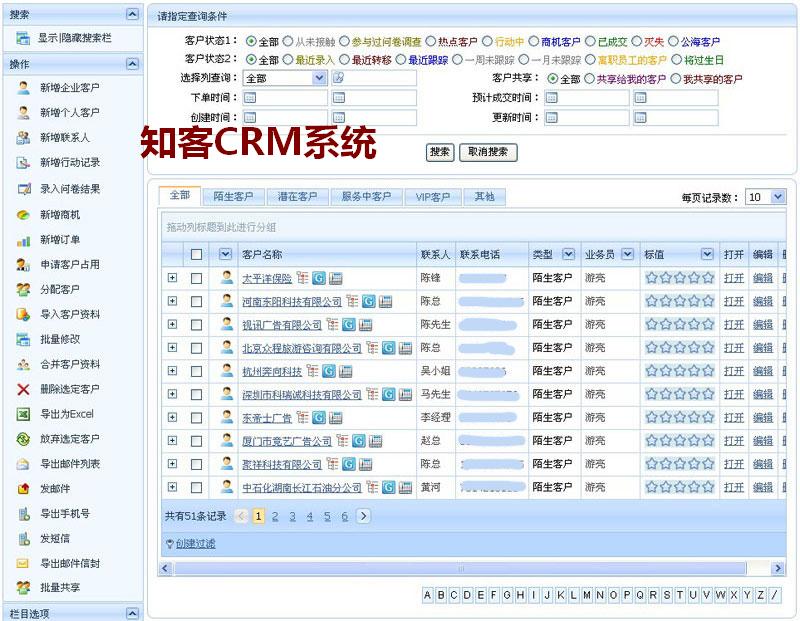Click the 导出为Excel icon
This screenshot has width=800, height=621.
(x=23, y=414)
